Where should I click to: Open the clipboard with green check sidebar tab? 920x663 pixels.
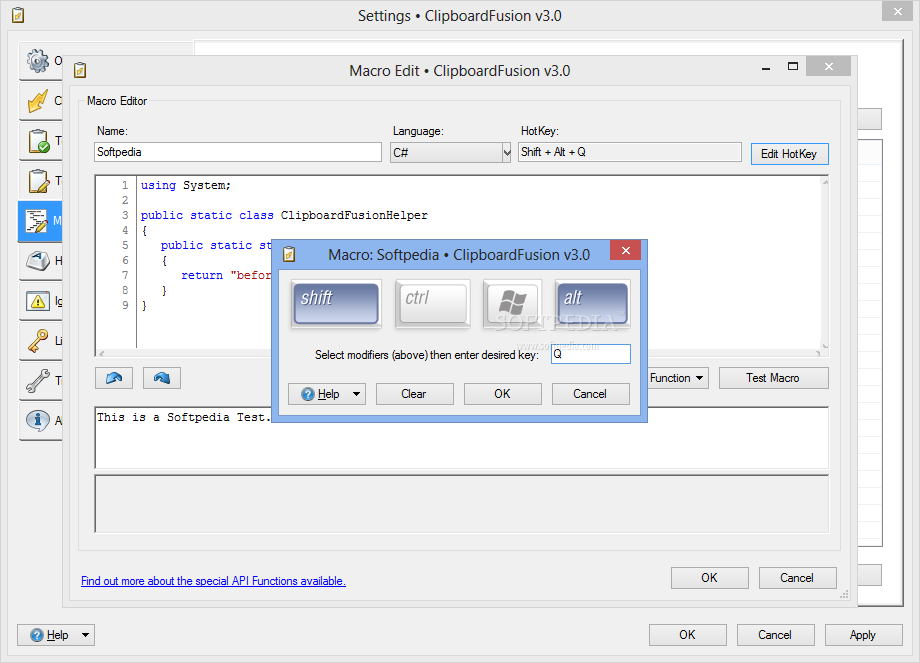pos(40,141)
